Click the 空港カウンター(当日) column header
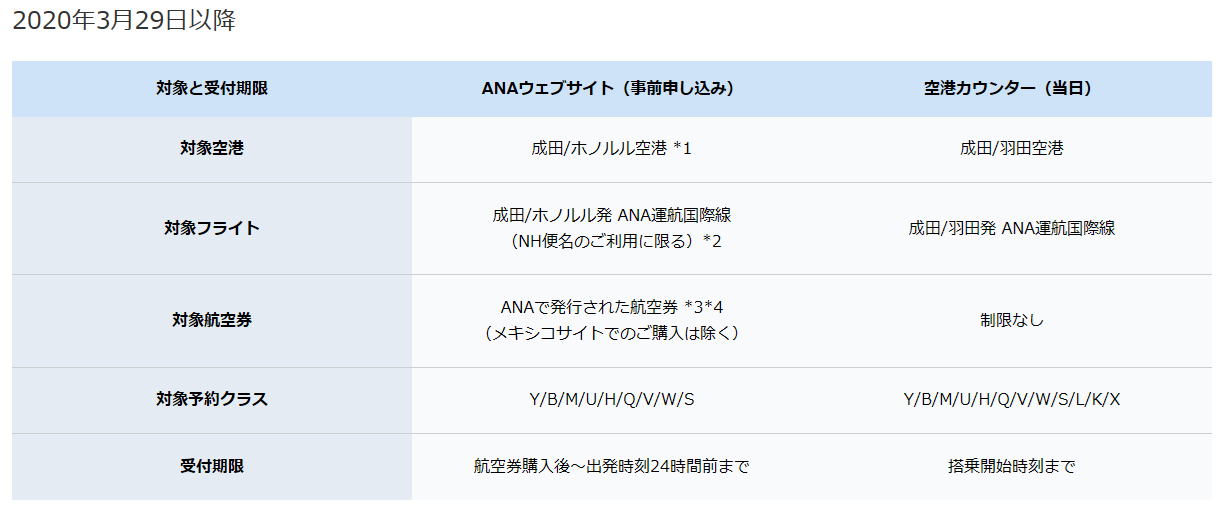Viewport: 1224px width, 506px height. point(1011,88)
